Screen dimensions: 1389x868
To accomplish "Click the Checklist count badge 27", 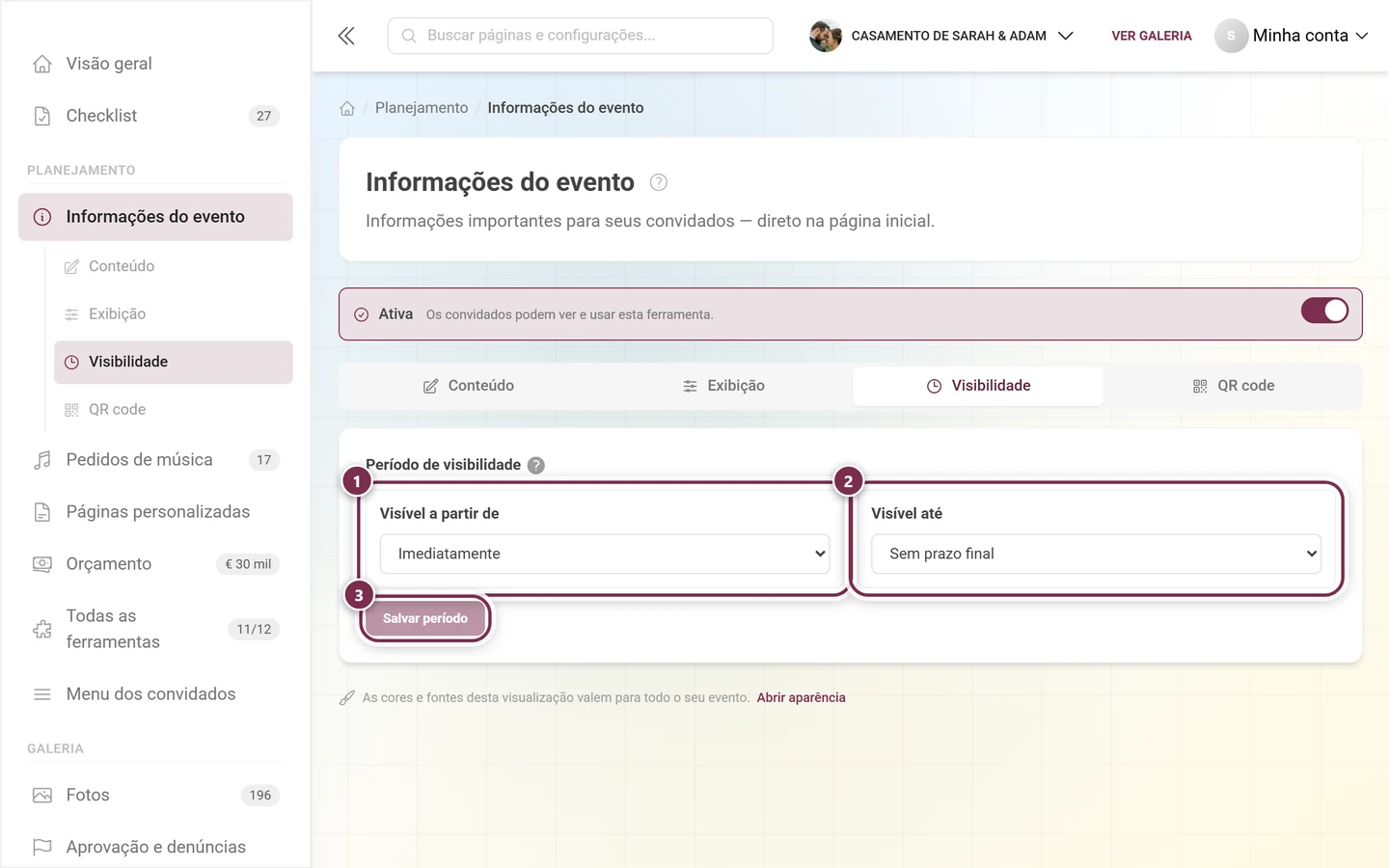I will pos(264,116).
